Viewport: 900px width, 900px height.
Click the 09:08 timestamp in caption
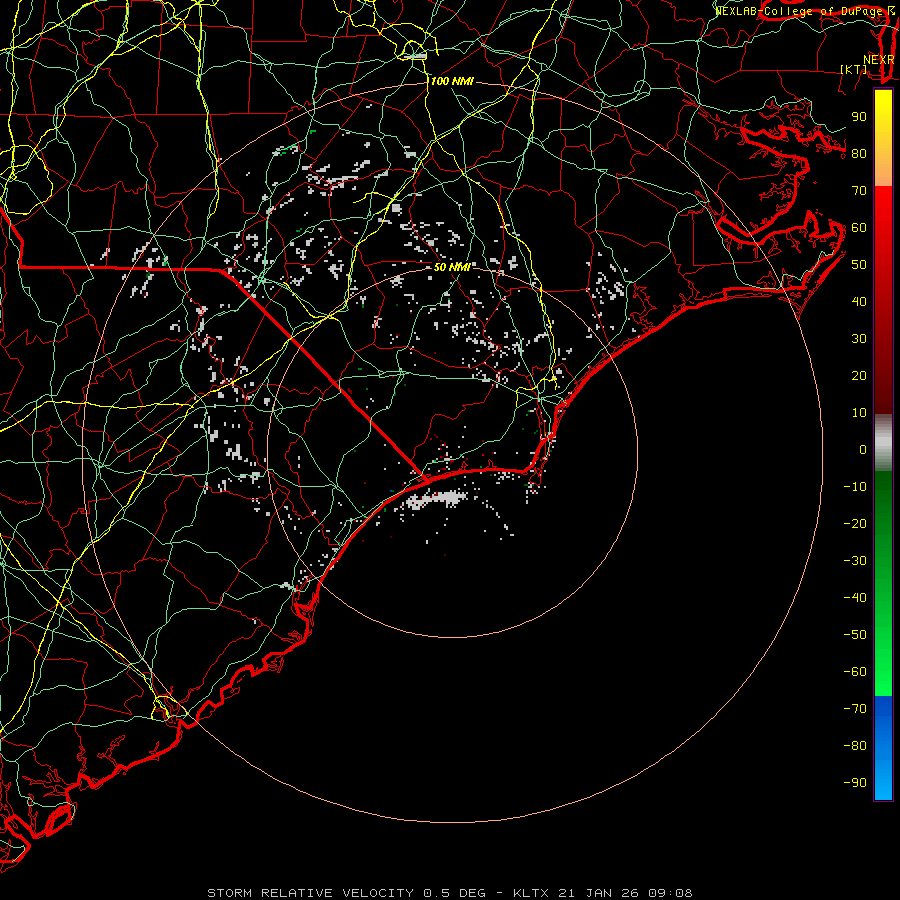670,893
